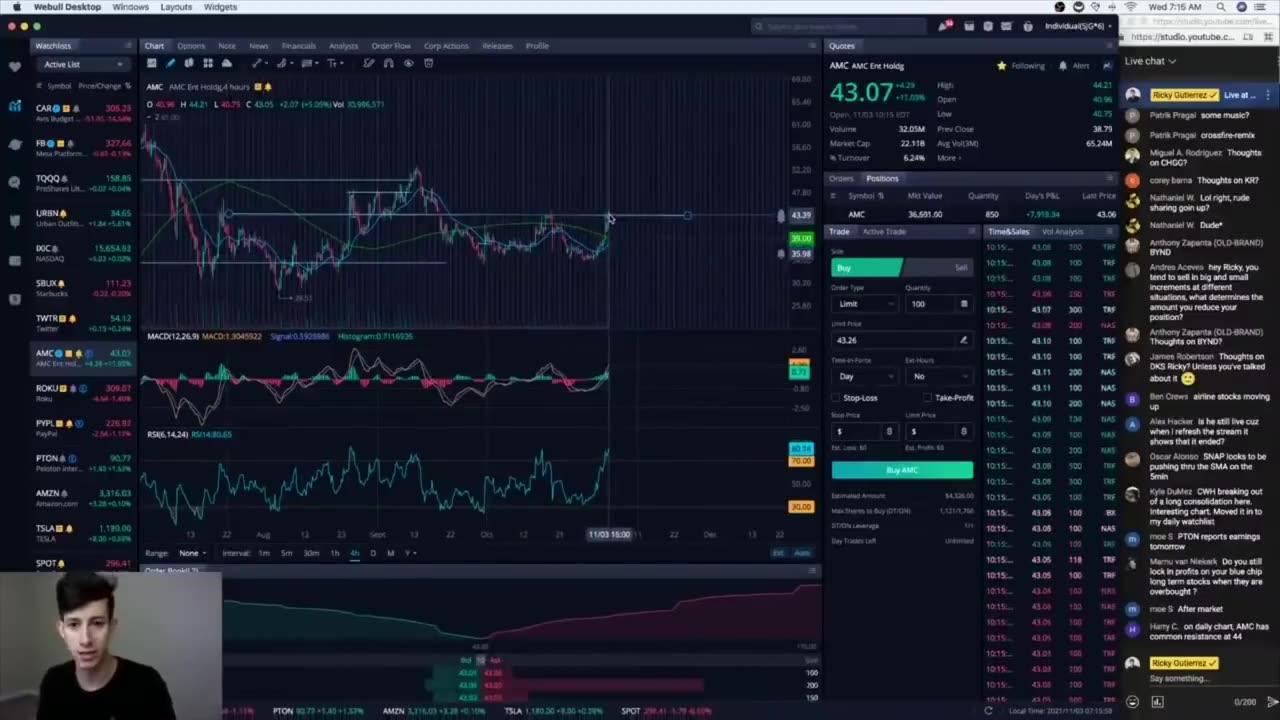Open the Orders tab

(841, 178)
